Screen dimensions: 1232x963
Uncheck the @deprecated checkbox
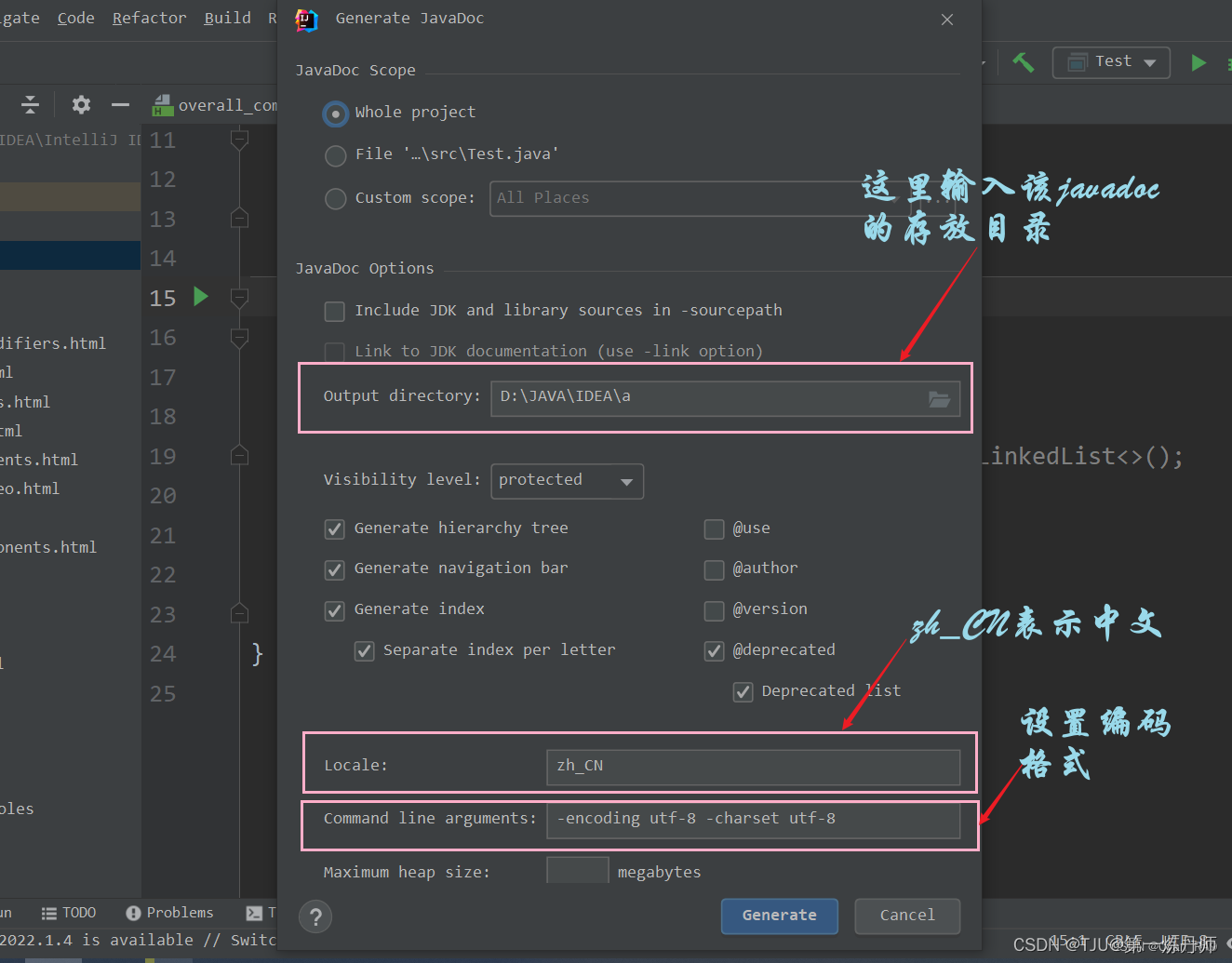coord(714,651)
